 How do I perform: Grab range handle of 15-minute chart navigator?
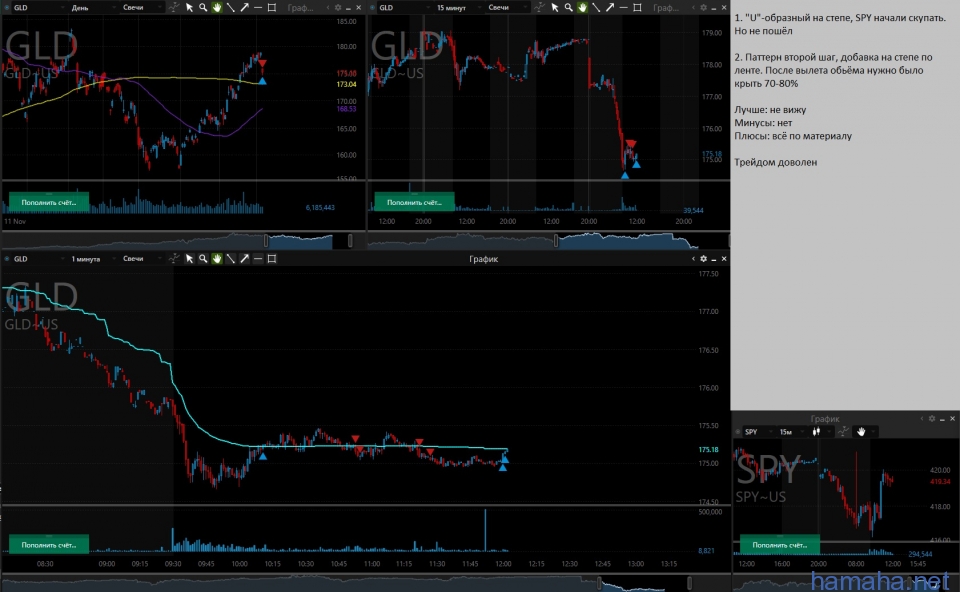pos(556,240)
